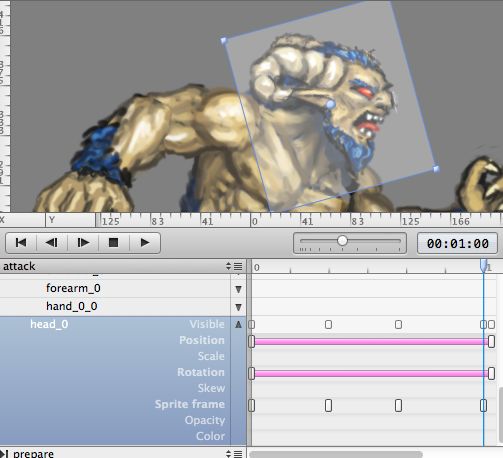
Task: Select the third Visible keyframe
Action: click(x=398, y=324)
